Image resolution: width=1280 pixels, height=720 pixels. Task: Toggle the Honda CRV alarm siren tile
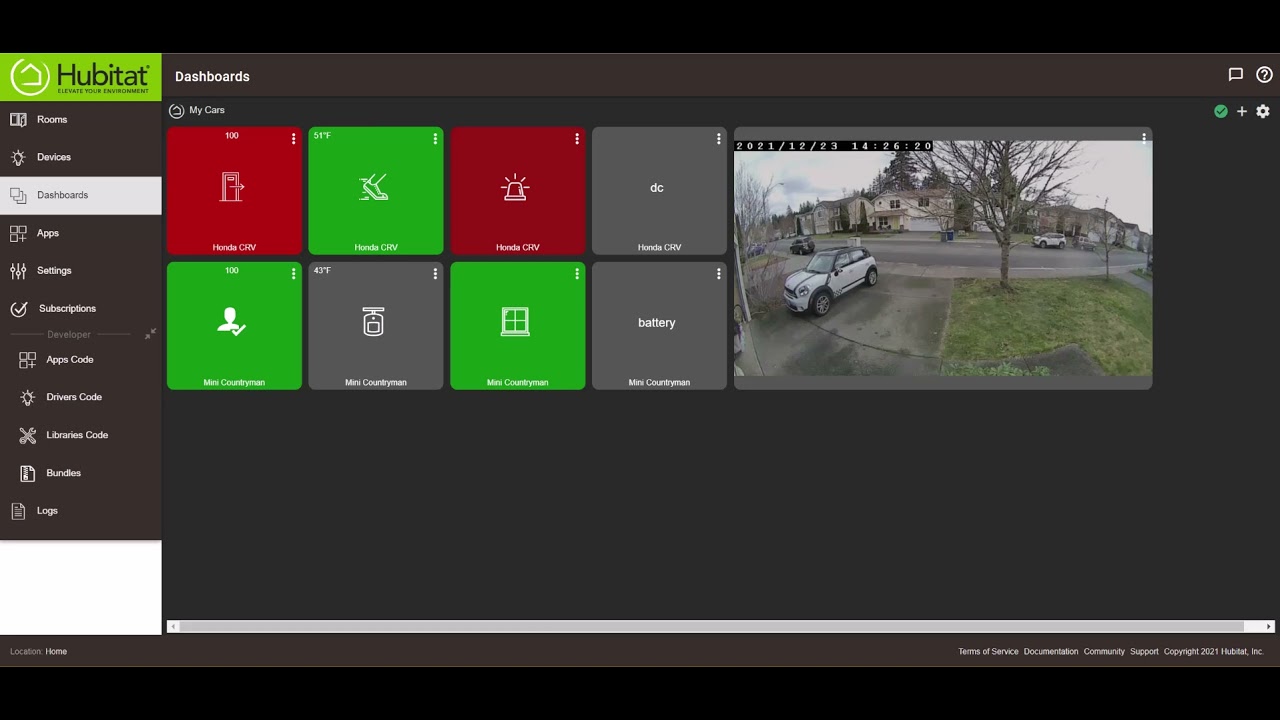click(518, 190)
